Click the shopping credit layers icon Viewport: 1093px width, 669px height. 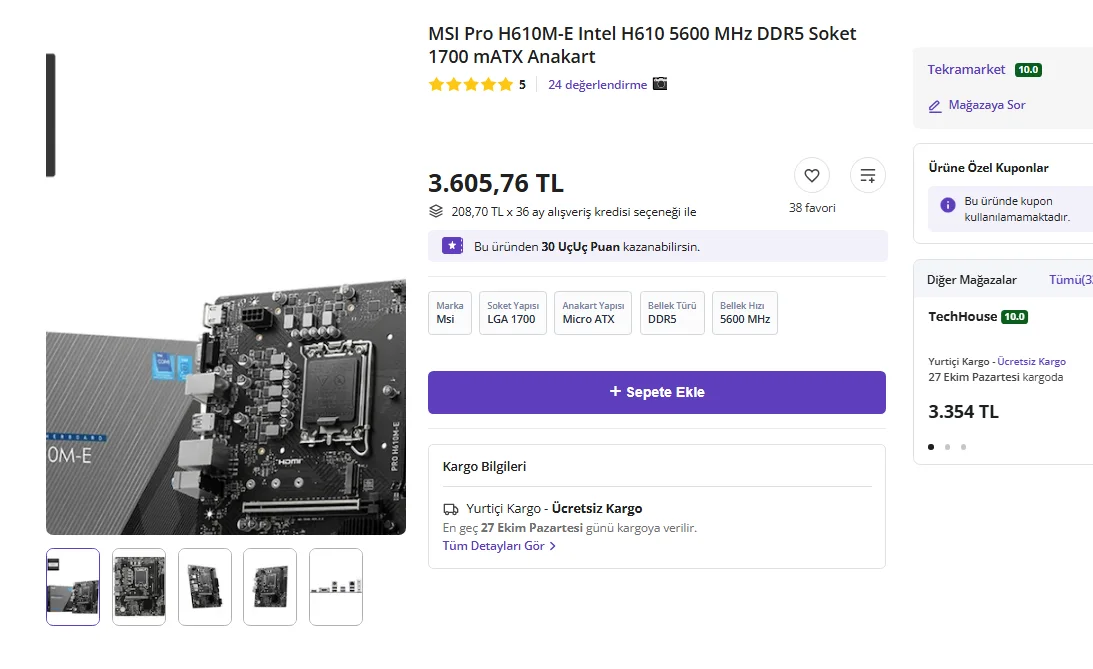tap(436, 211)
